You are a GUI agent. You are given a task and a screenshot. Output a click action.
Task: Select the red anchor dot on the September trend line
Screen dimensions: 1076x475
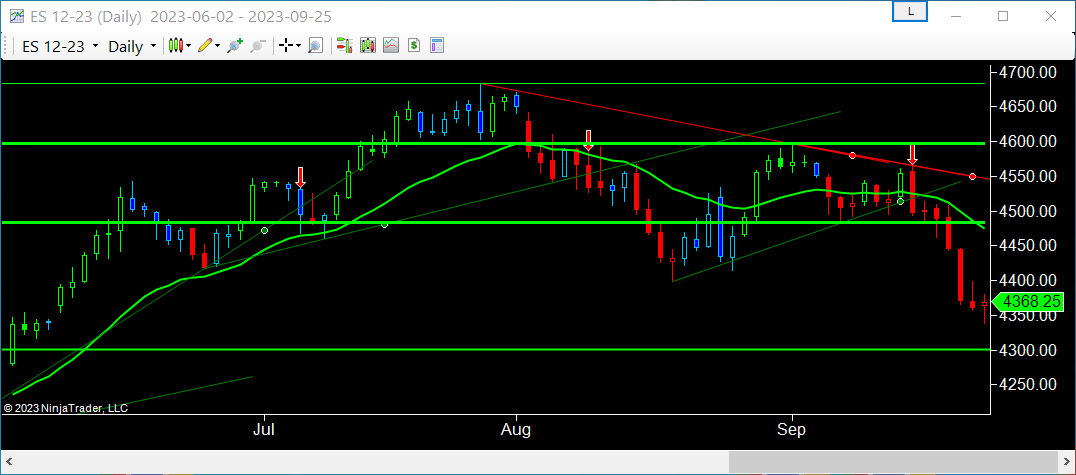(852, 156)
